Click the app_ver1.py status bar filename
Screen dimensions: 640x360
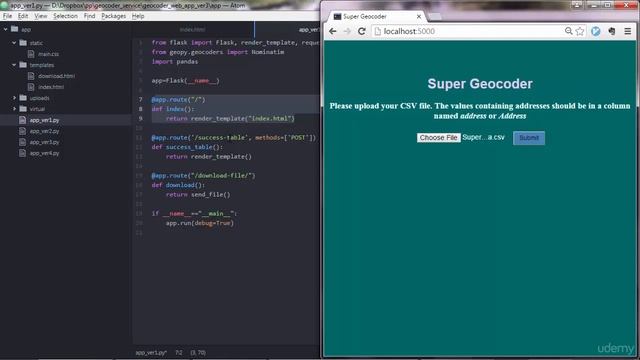click(x=151, y=353)
